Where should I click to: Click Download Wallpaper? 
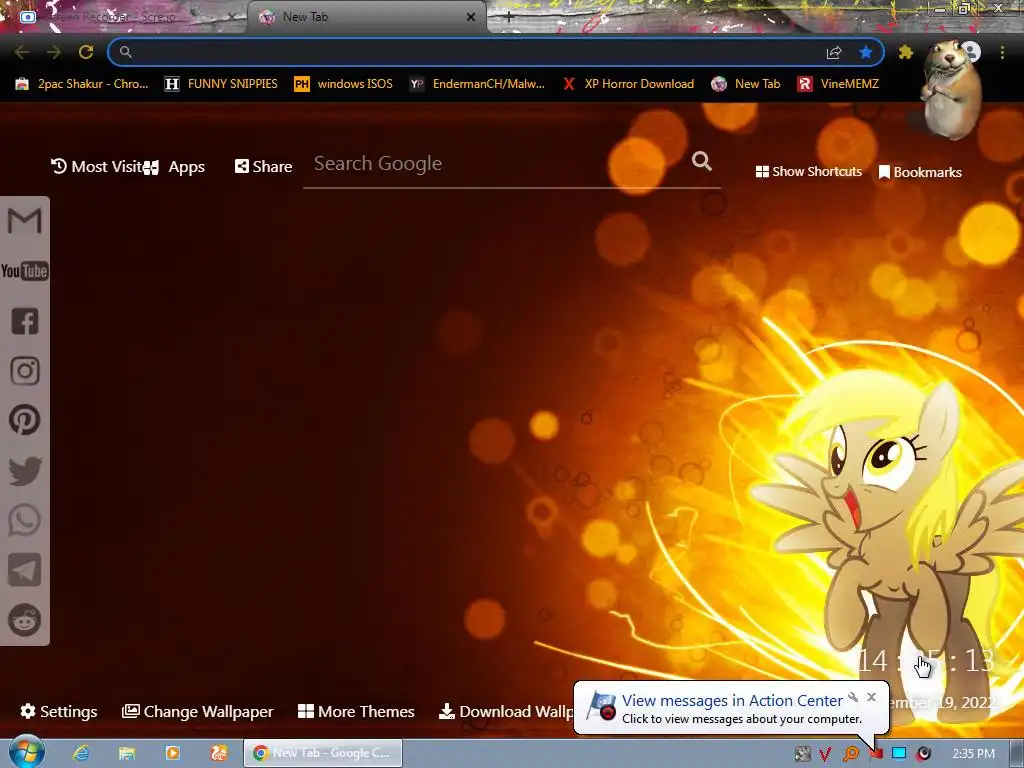[x=506, y=711]
